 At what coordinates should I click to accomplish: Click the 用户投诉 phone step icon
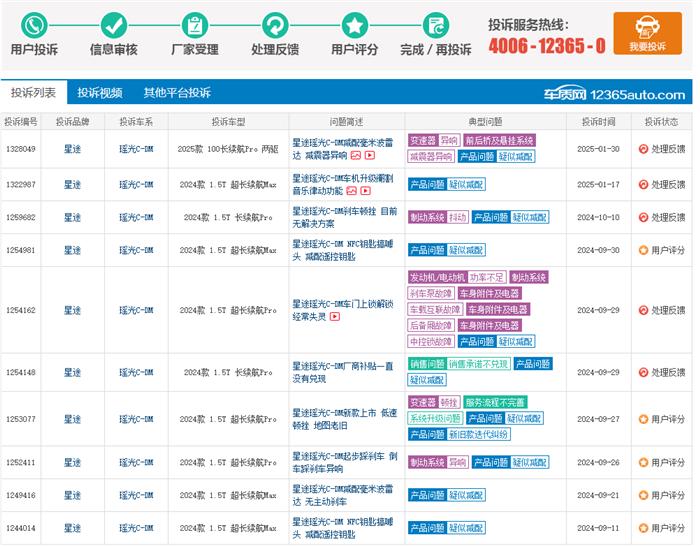tap(34, 25)
